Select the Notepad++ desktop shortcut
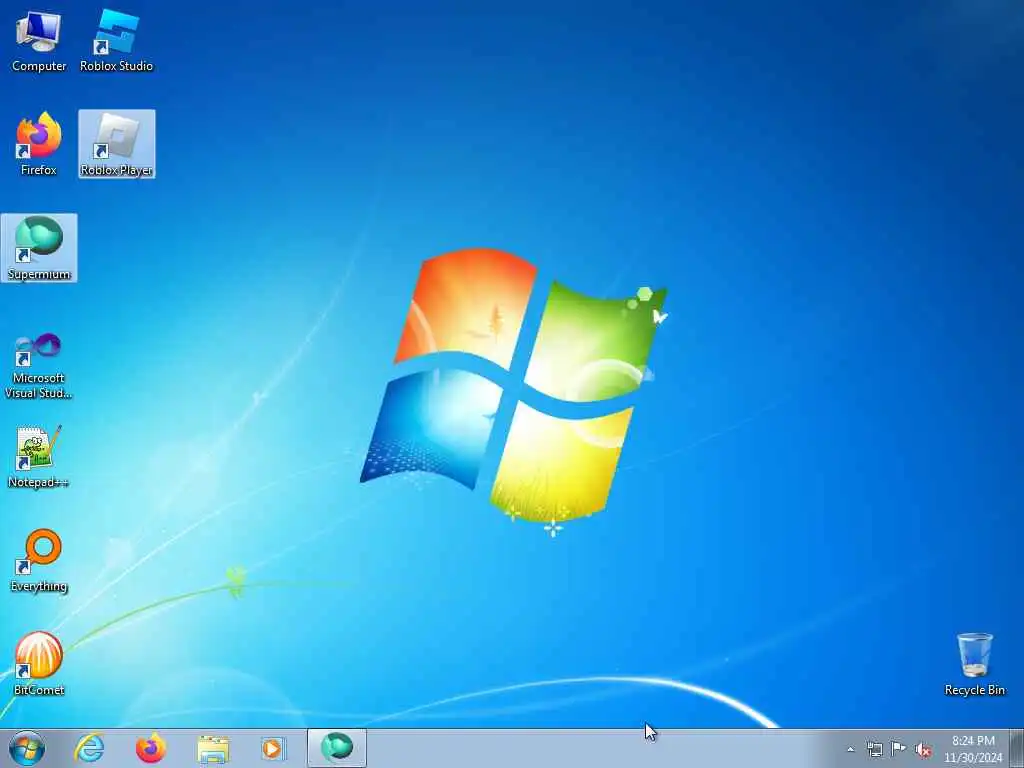This screenshot has height=768, width=1024. pos(39,456)
